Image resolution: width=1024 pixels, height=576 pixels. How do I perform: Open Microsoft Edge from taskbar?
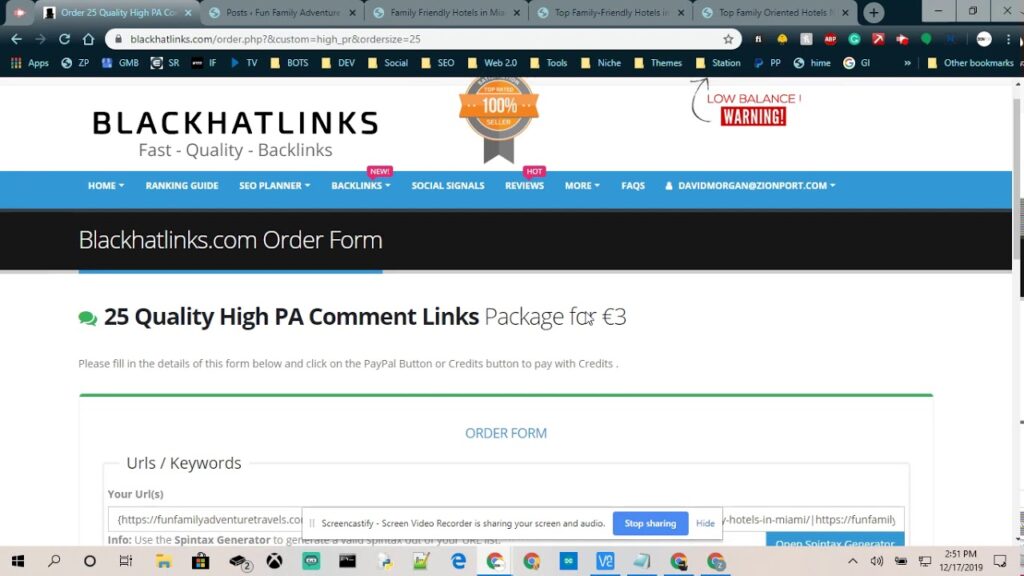coord(458,561)
